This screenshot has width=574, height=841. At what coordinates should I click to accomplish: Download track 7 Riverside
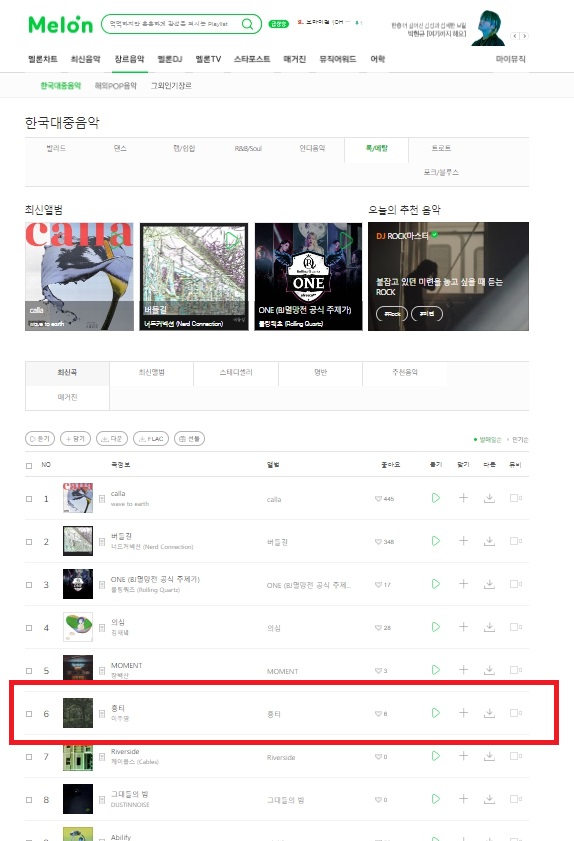tap(489, 756)
